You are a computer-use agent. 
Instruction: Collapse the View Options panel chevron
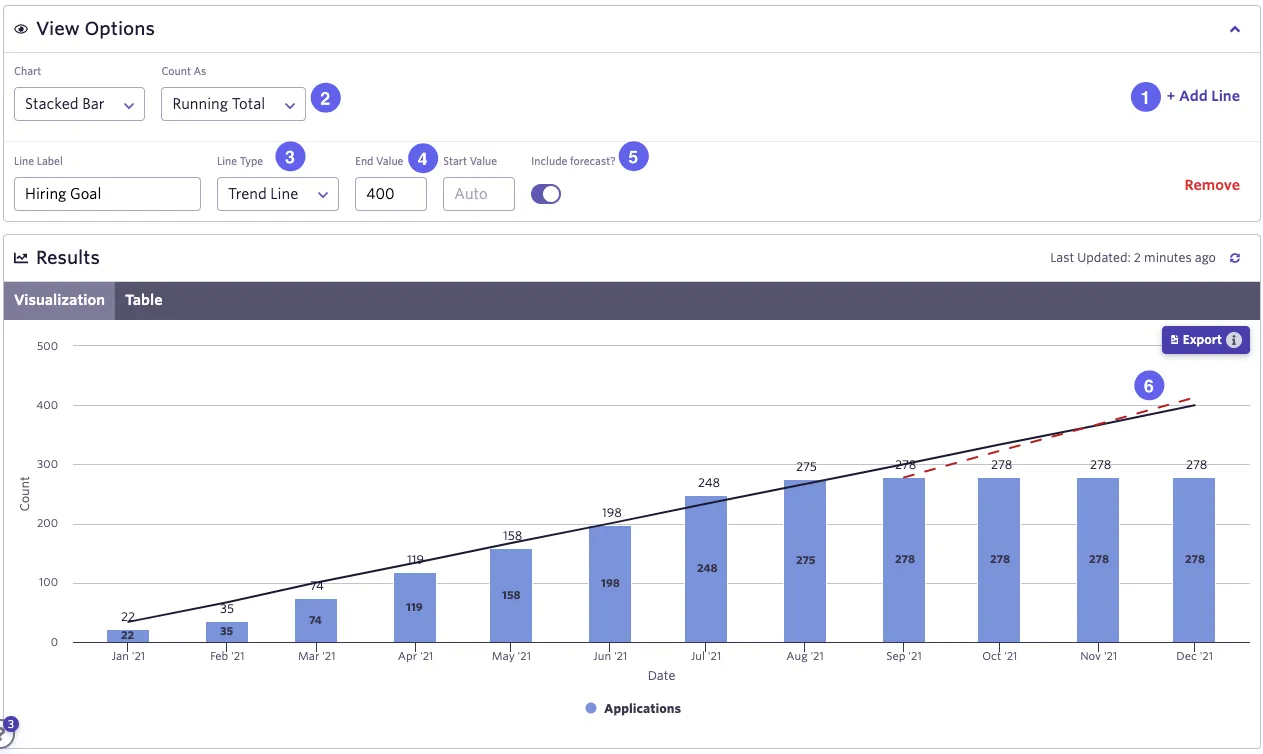1235,30
